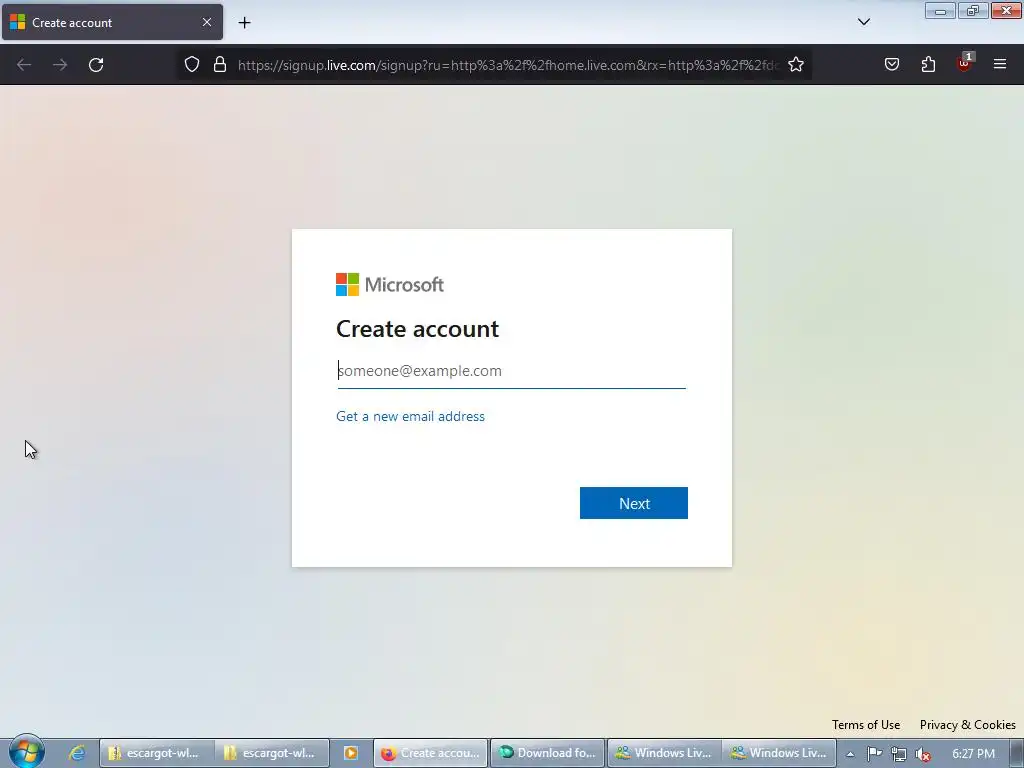Open the extensions puzzle icon
The height and width of the screenshot is (768, 1024).
(x=928, y=64)
